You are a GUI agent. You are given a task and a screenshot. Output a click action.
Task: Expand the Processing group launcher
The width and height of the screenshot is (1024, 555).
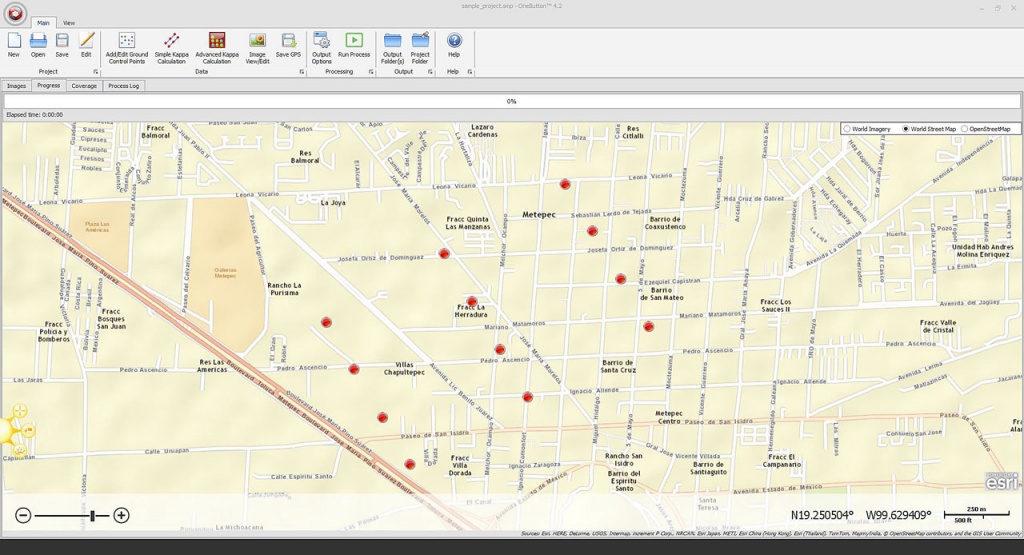point(371,72)
